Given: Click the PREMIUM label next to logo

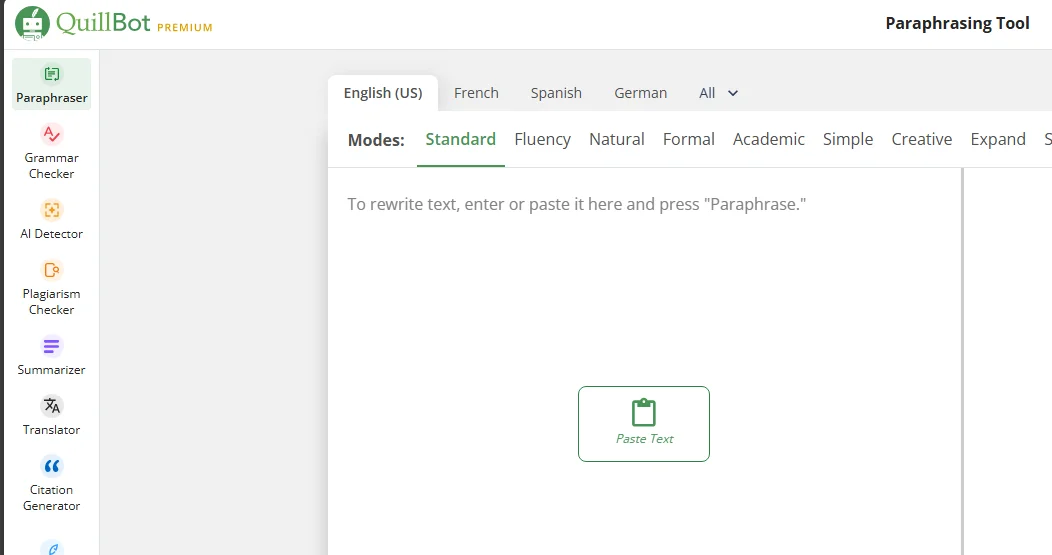Looking at the screenshot, I should 185,28.
